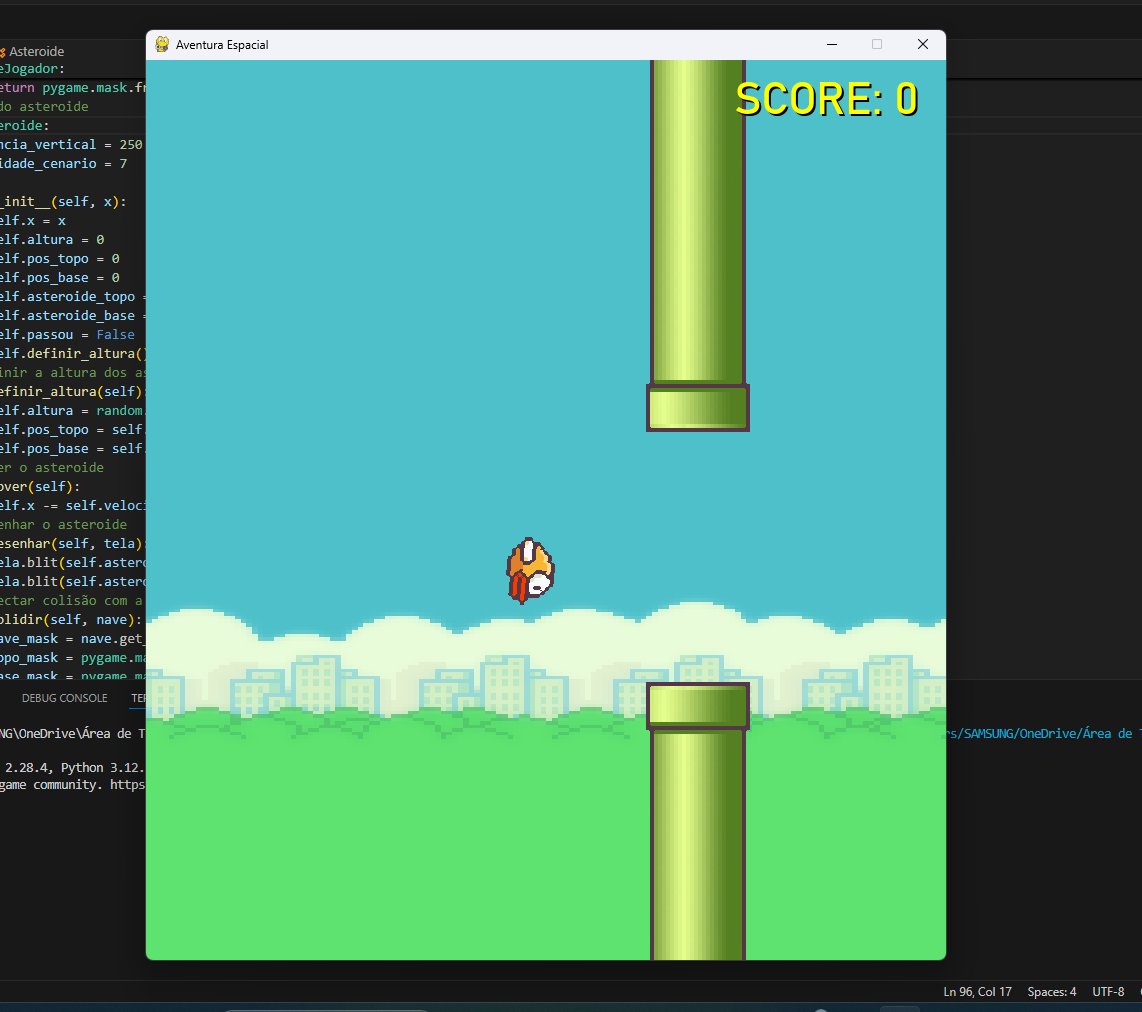Screen dimensions: 1142x1012
Task: Click the lower green pipe obstacle
Action: [698, 821]
